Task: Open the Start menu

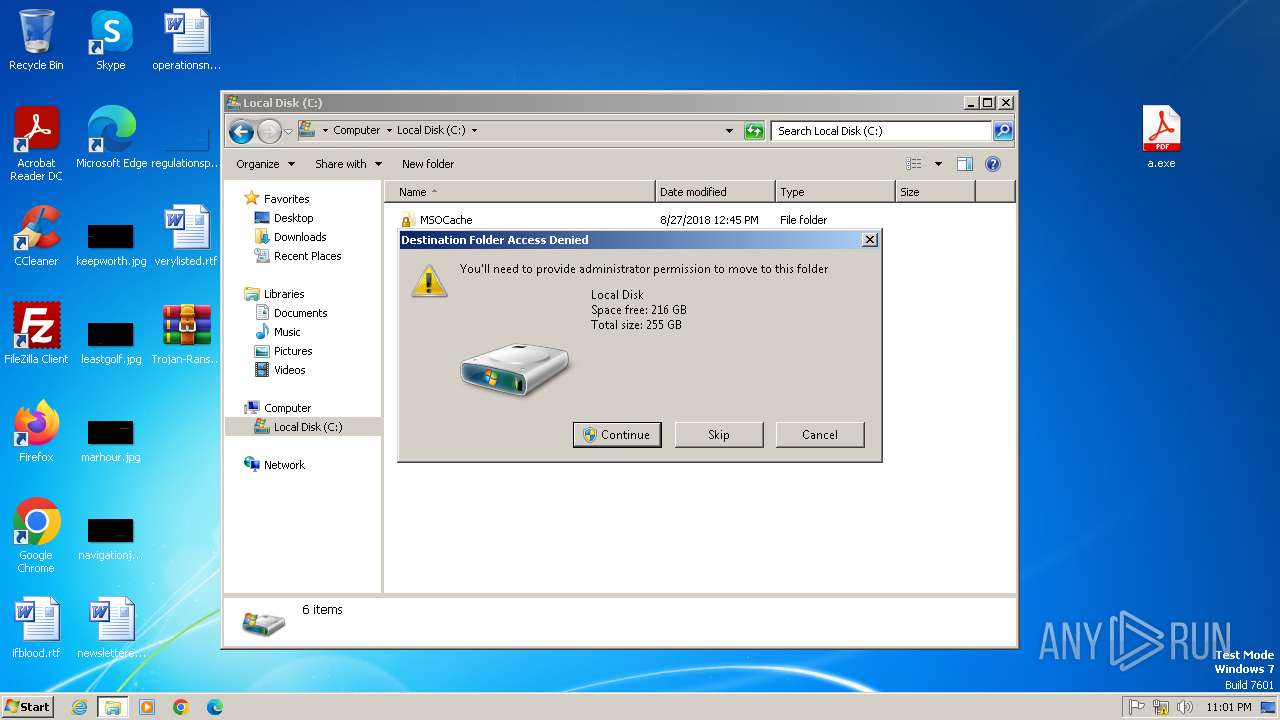Action: 28,707
